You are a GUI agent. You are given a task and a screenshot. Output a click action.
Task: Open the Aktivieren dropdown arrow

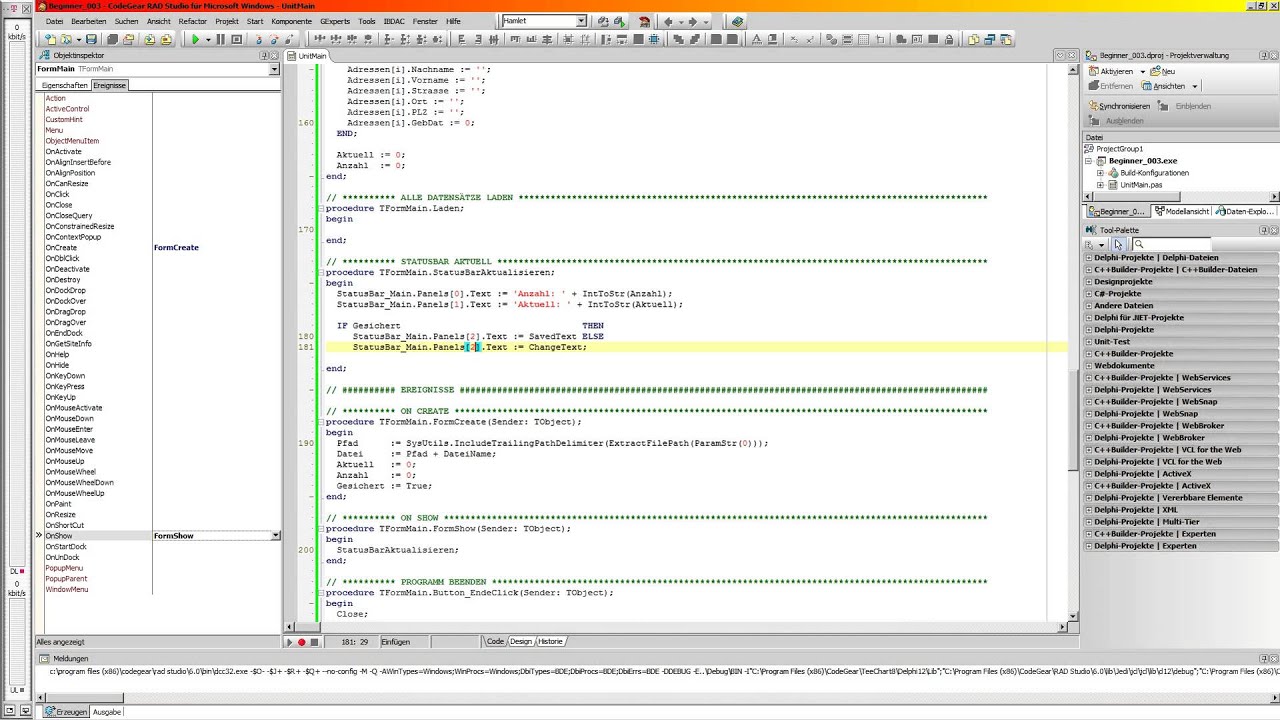1143,72
